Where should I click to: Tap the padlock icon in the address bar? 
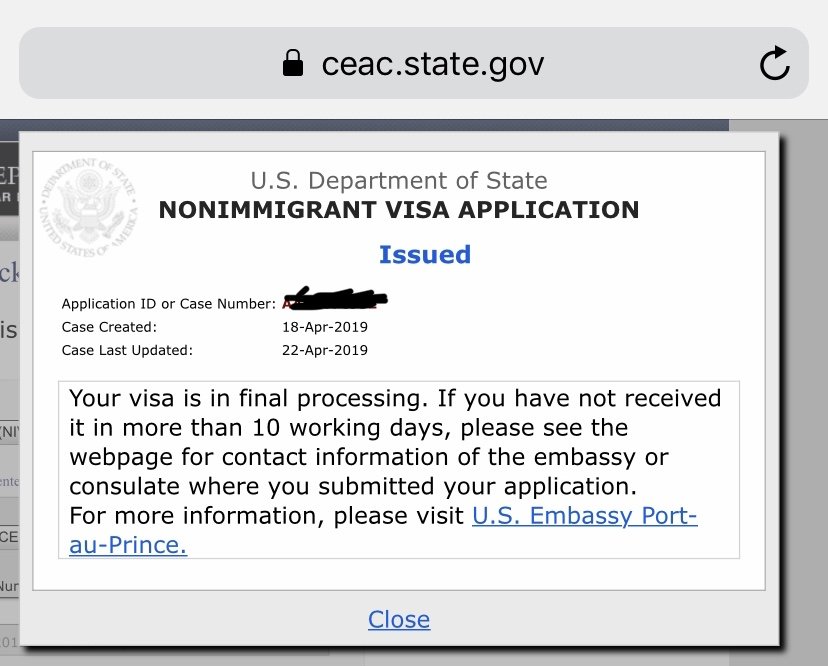pyautogui.click(x=293, y=63)
